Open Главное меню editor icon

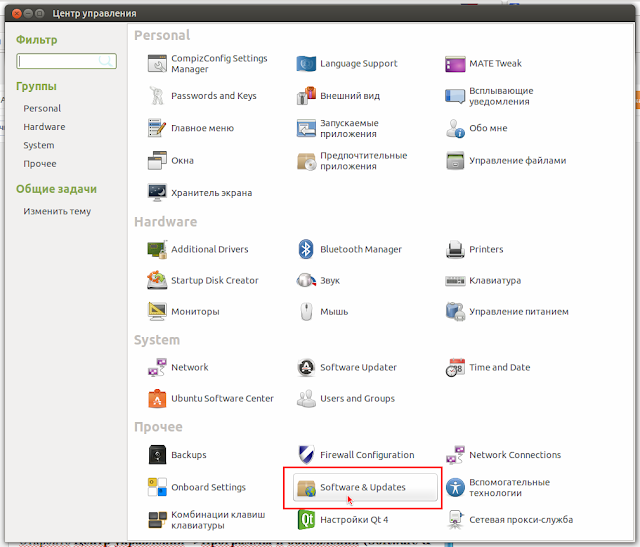coord(157,128)
